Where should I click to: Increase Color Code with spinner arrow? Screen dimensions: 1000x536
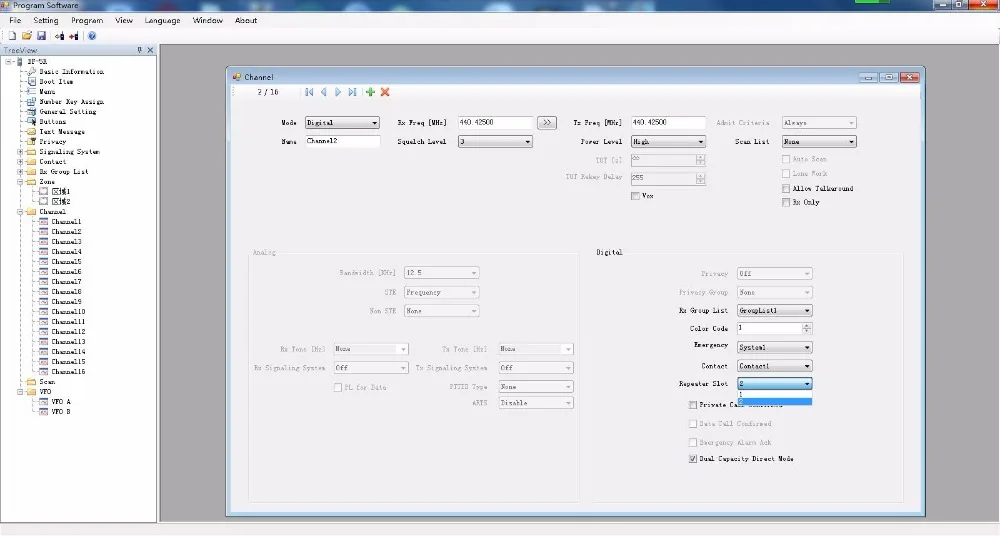pos(807,325)
